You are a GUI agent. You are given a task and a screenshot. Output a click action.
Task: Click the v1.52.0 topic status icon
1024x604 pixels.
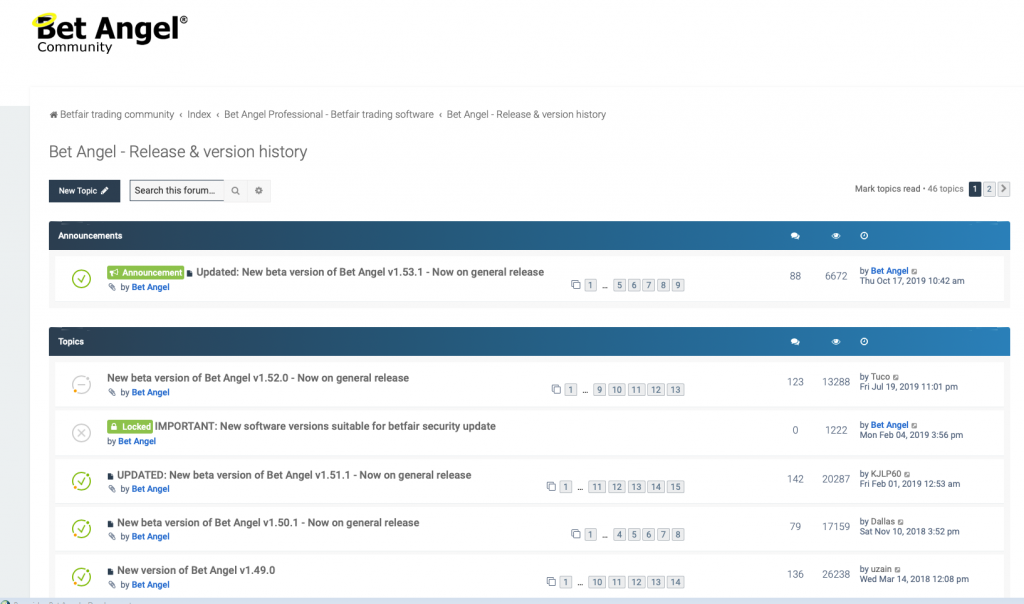[x=81, y=385]
